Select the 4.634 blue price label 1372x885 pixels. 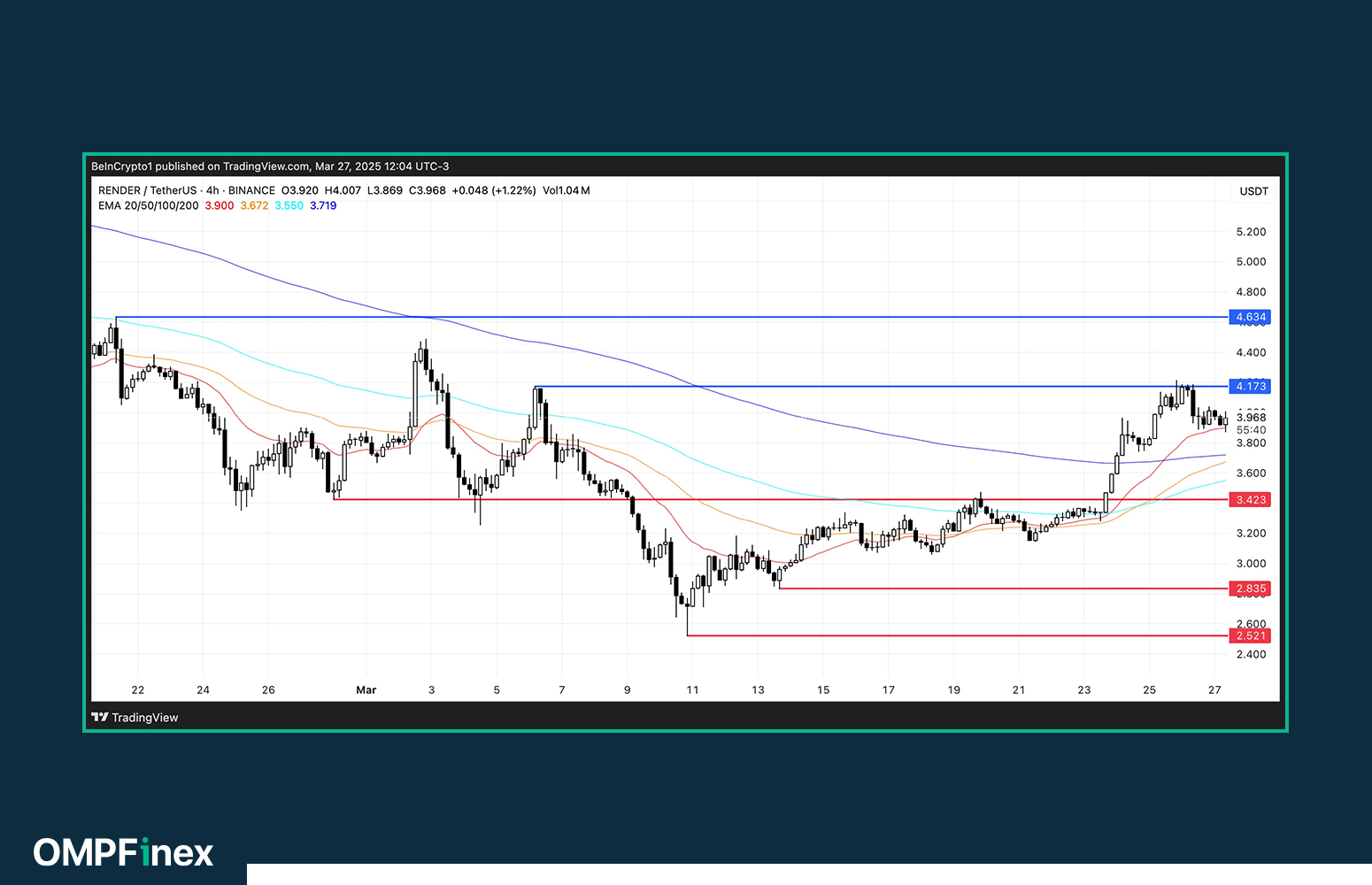point(1250,317)
